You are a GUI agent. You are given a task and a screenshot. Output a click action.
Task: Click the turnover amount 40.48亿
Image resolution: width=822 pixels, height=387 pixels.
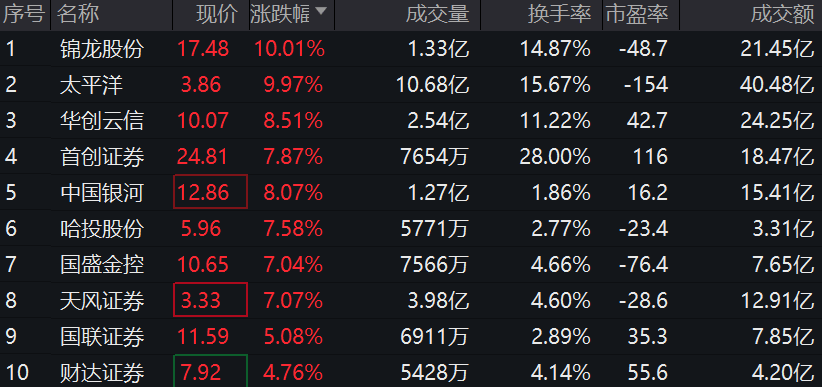pyautogui.click(x=777, y=85)
